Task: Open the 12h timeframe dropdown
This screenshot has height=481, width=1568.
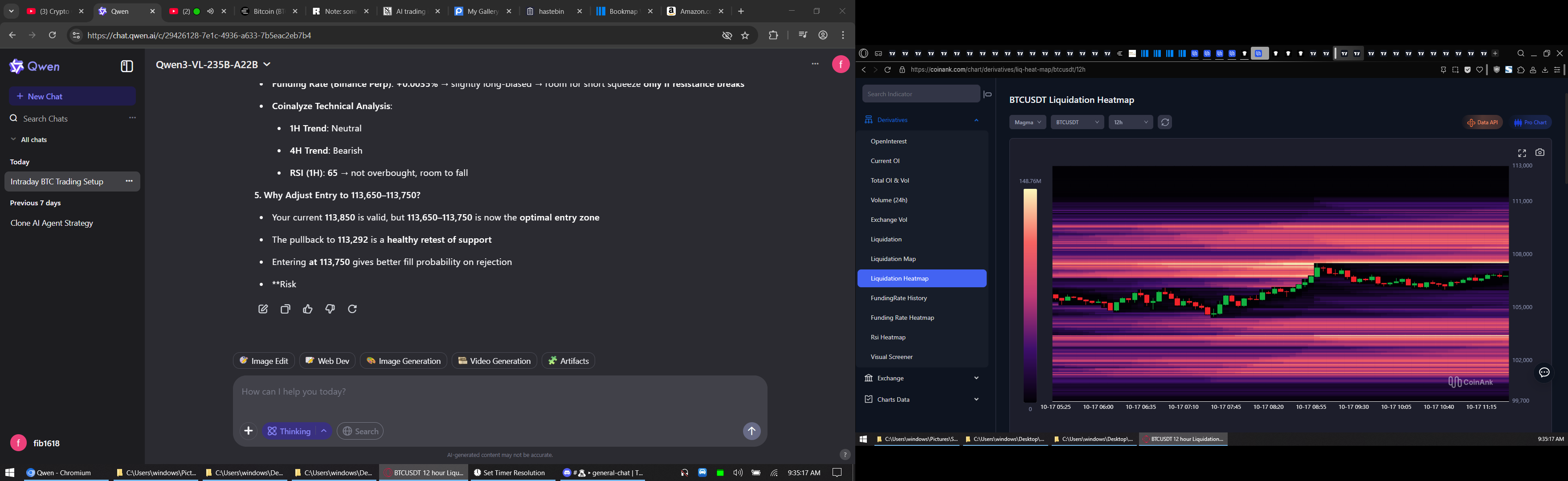Action: [1131, 122]
